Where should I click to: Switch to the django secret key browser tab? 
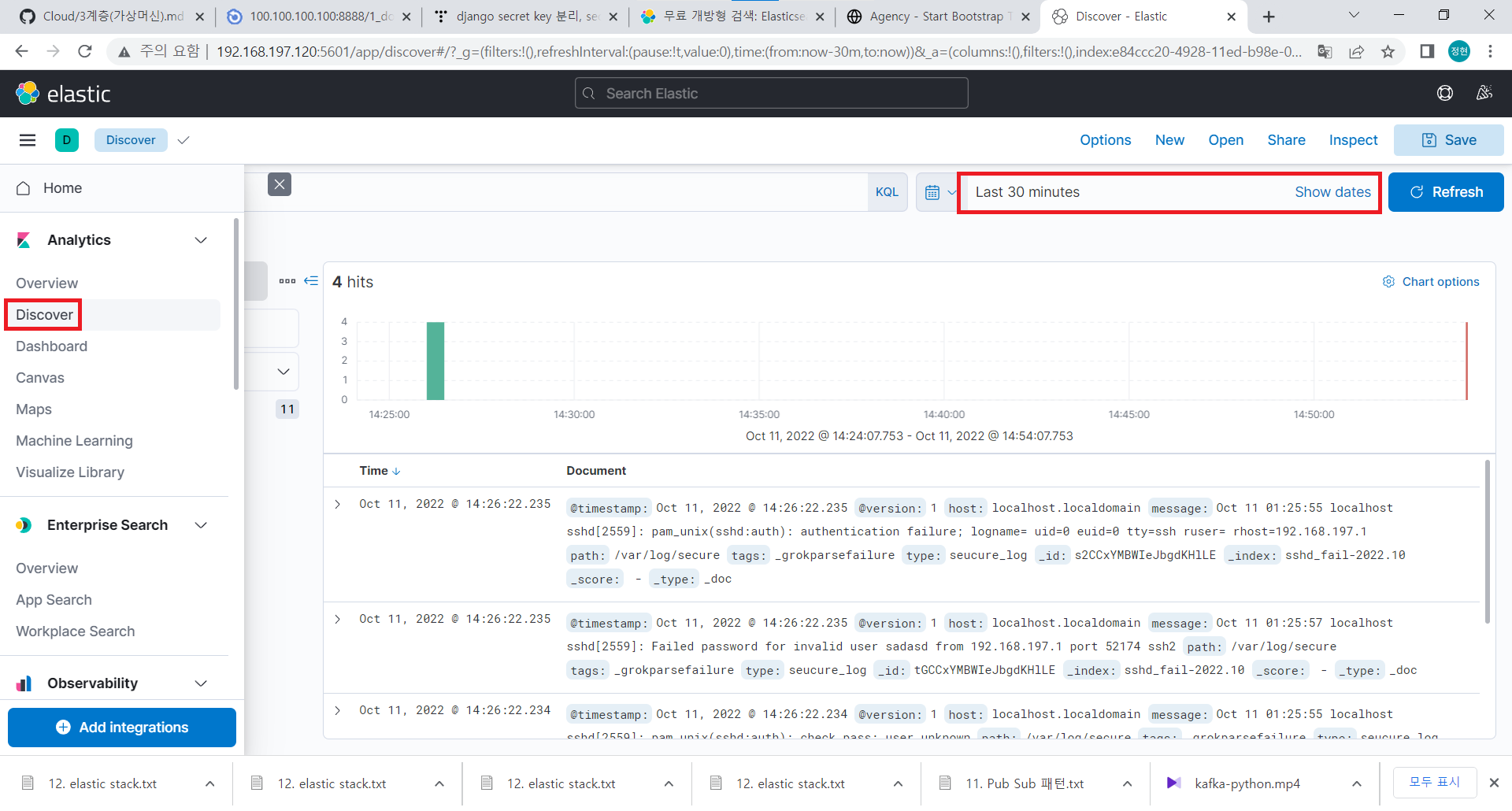[526, 17]
